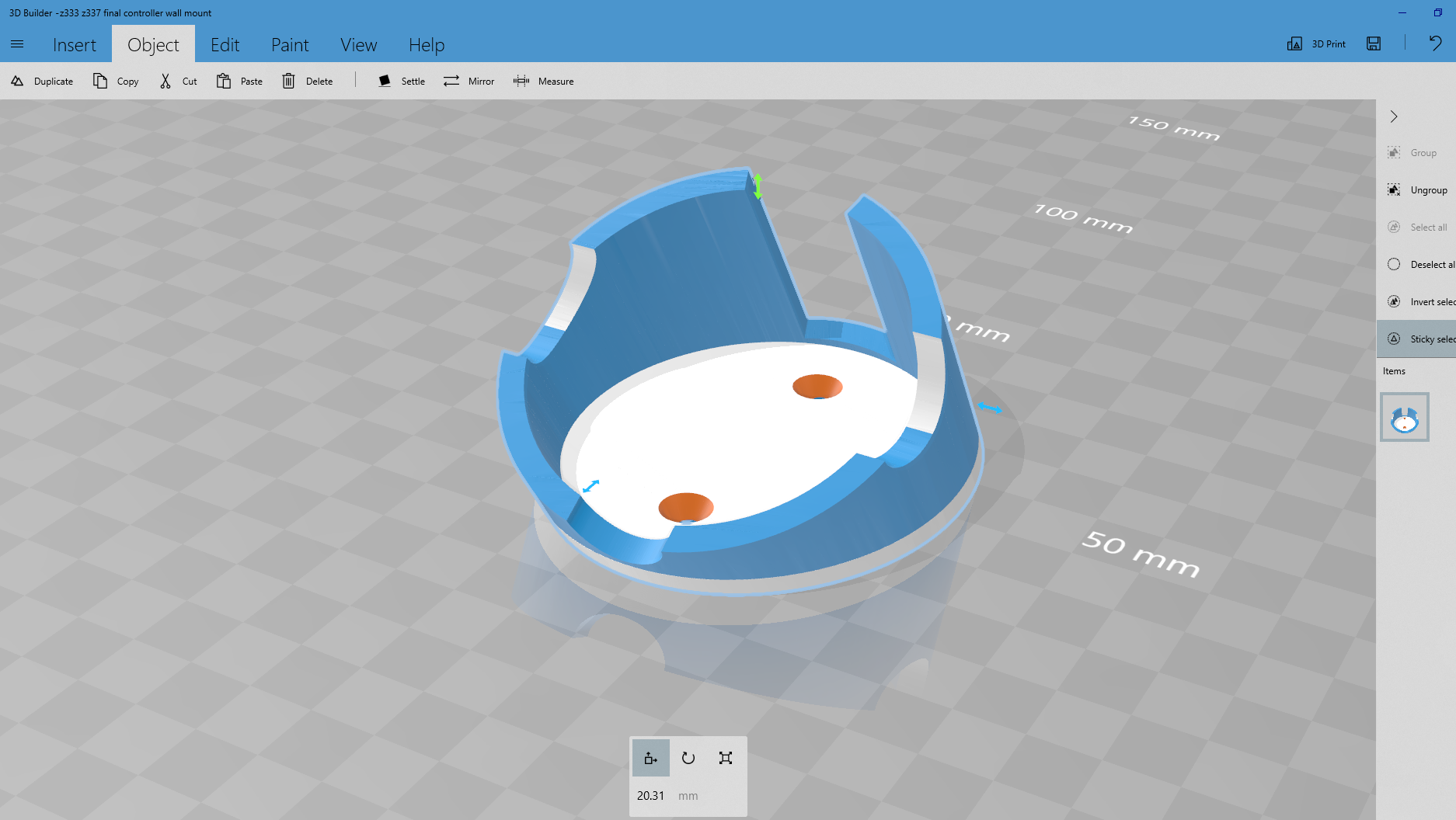The width and height of the screenshot is (1456, 820).
Task: Restore down the window
Action: pos(1438,12)
